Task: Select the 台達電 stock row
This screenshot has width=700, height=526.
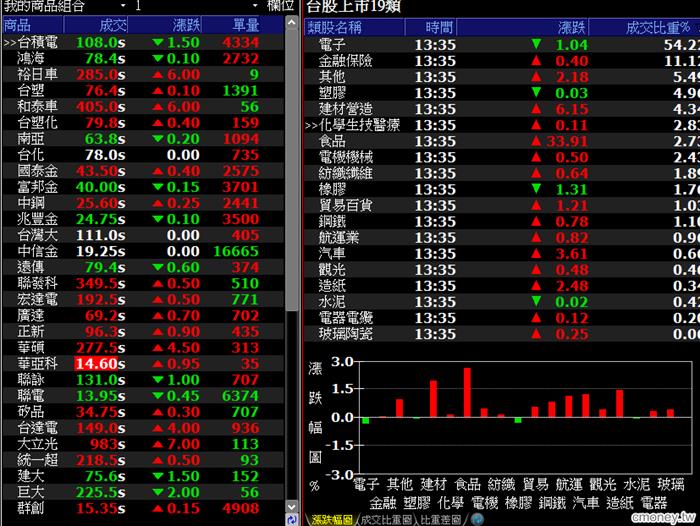Action: (x=143, y=428)
